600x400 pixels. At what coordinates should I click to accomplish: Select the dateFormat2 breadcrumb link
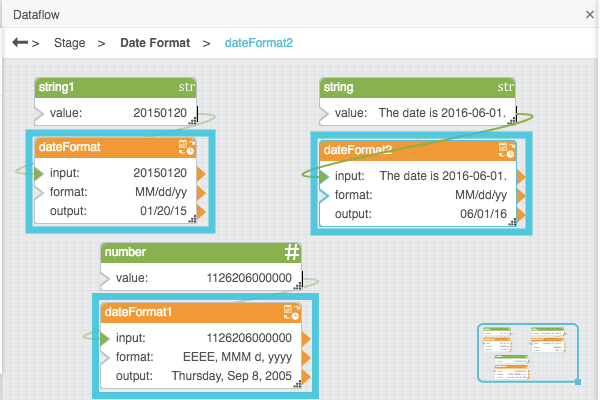259,43
